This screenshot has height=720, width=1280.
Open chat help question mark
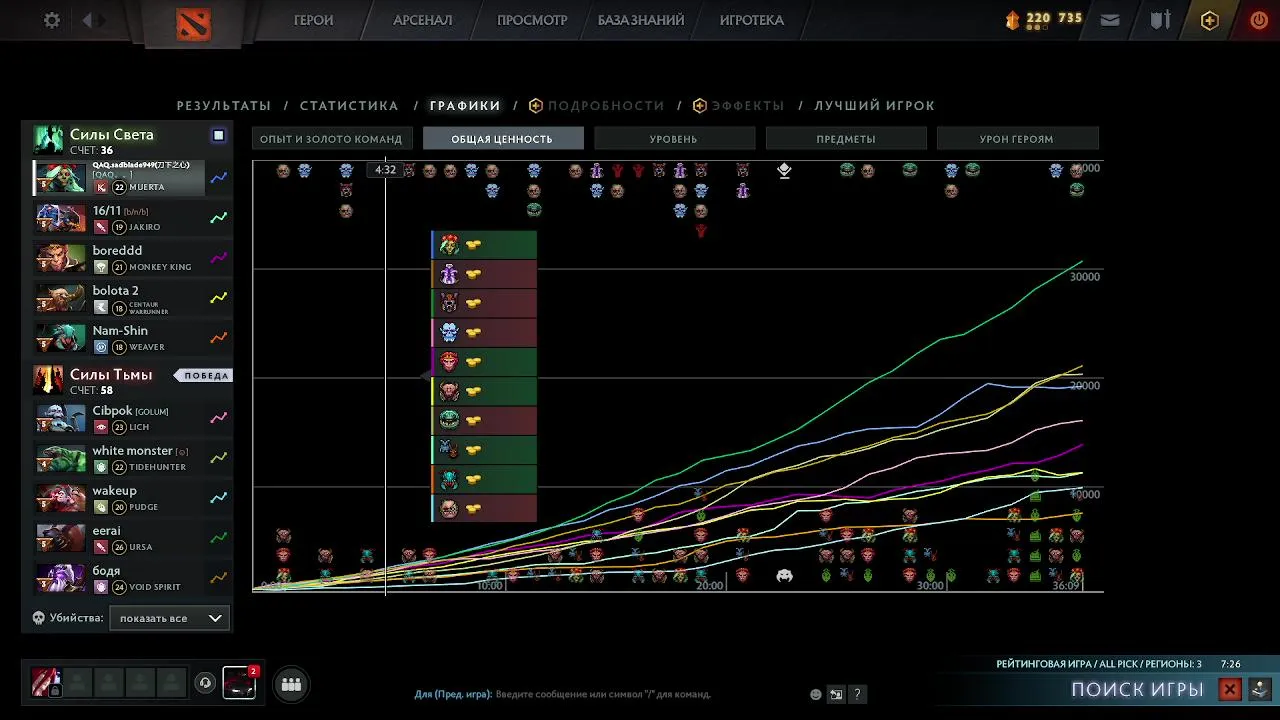pyautogui.click(x=857, y=694)
